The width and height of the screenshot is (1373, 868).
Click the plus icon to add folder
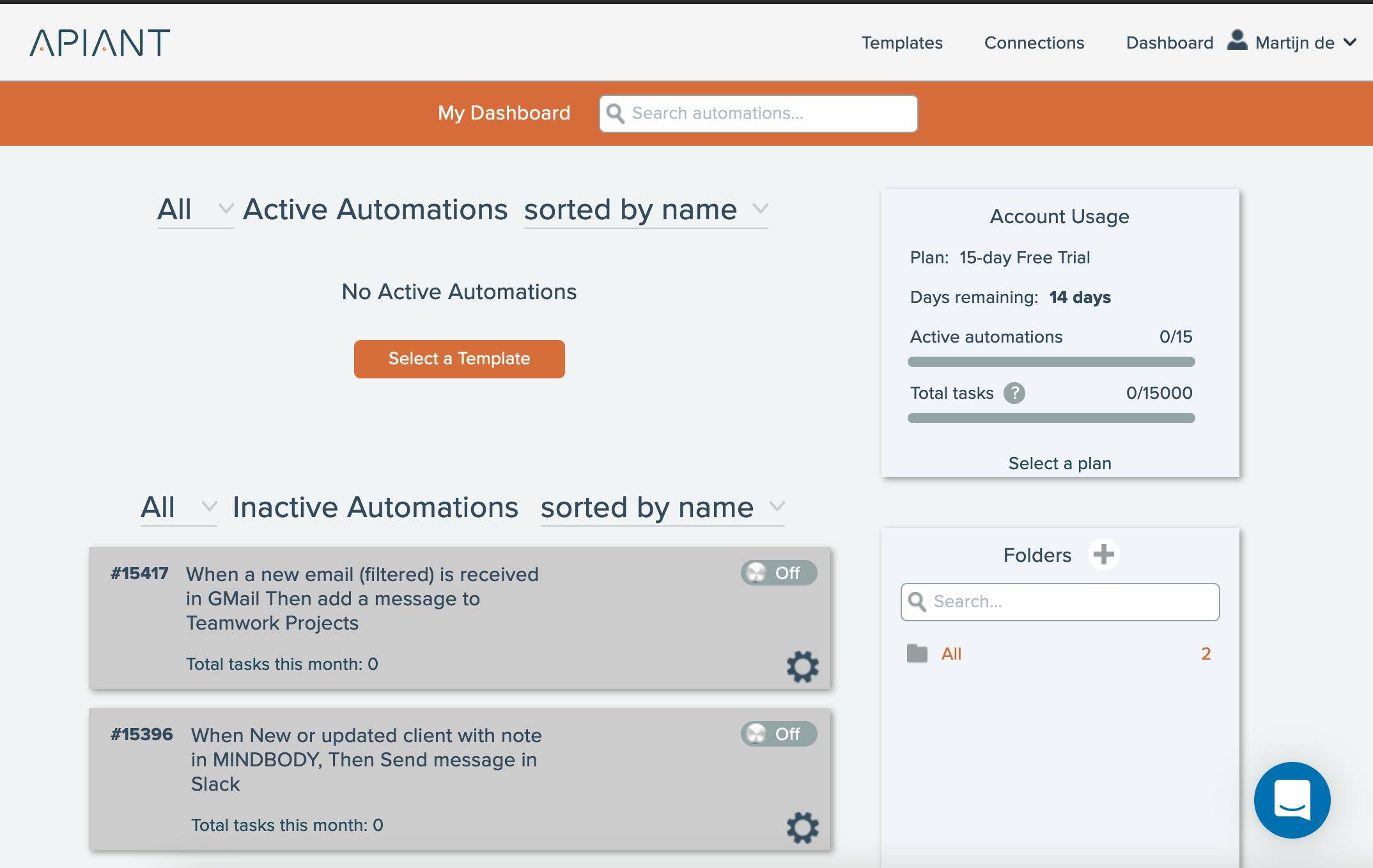tap(1103, 554)
